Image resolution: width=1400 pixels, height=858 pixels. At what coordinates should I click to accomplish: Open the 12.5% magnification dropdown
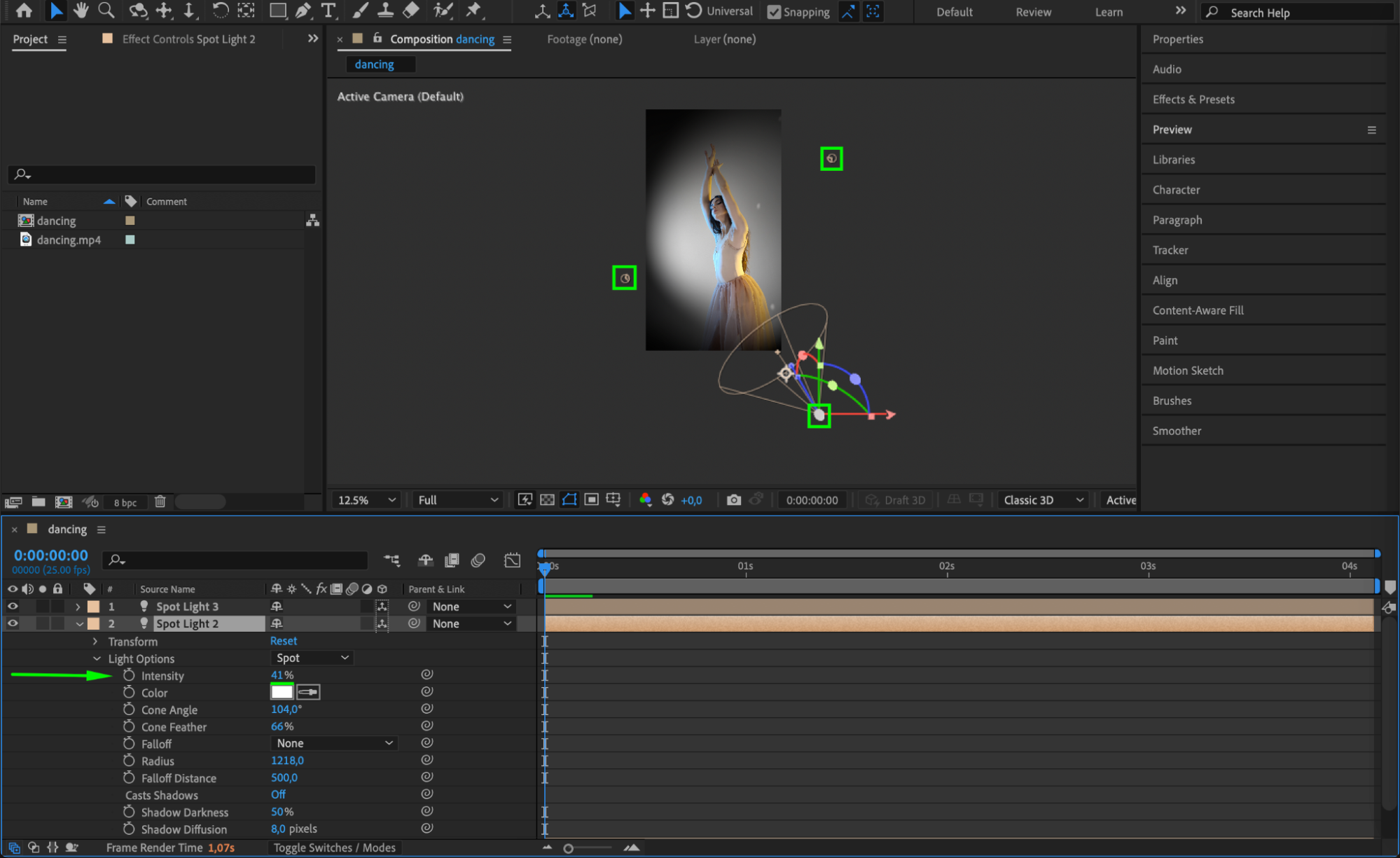tap(366, 500)
